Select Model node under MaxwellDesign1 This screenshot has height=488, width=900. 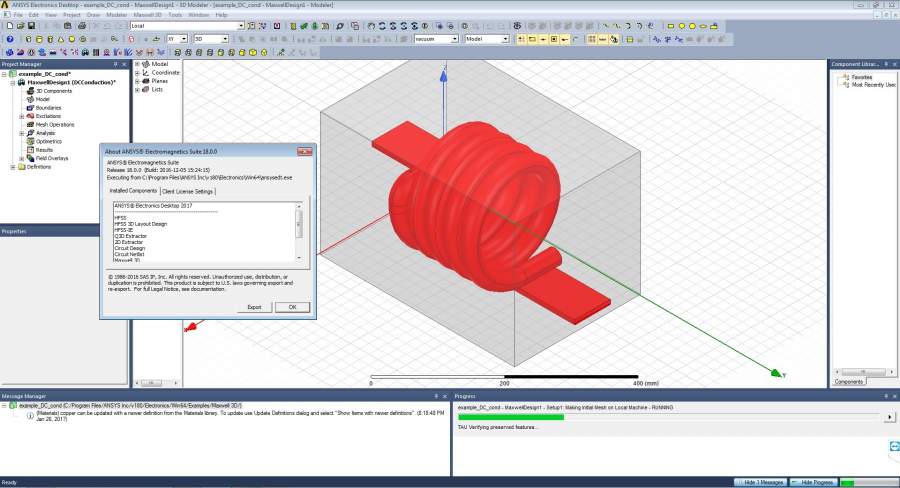point(42,99)
